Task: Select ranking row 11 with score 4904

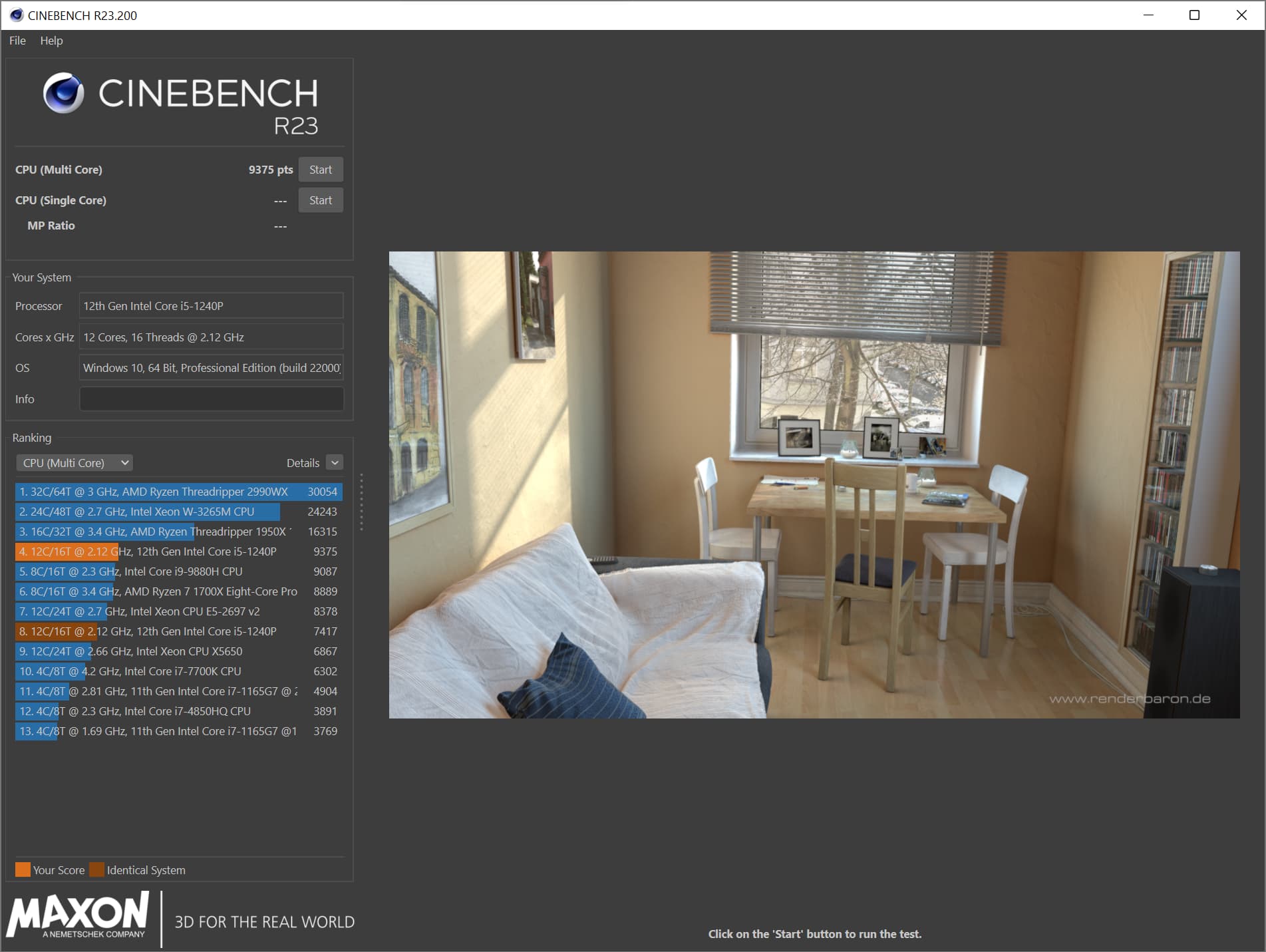Action: click(179, 691)
